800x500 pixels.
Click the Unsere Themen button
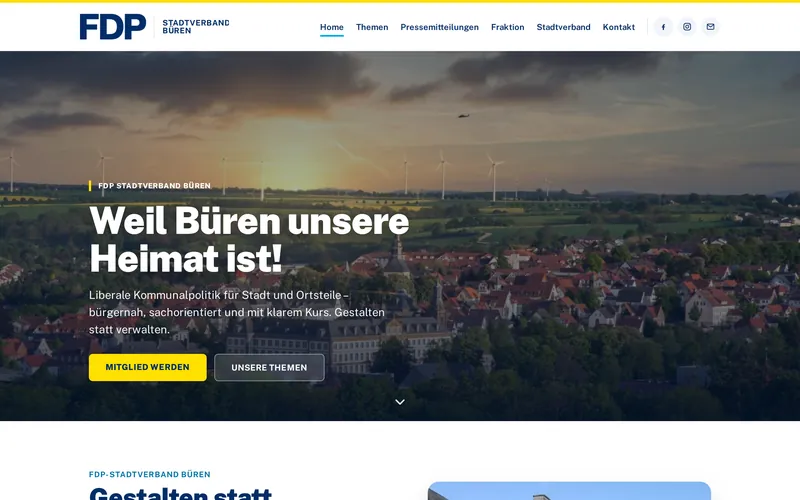pyautogui.click(x=269, y=367)
